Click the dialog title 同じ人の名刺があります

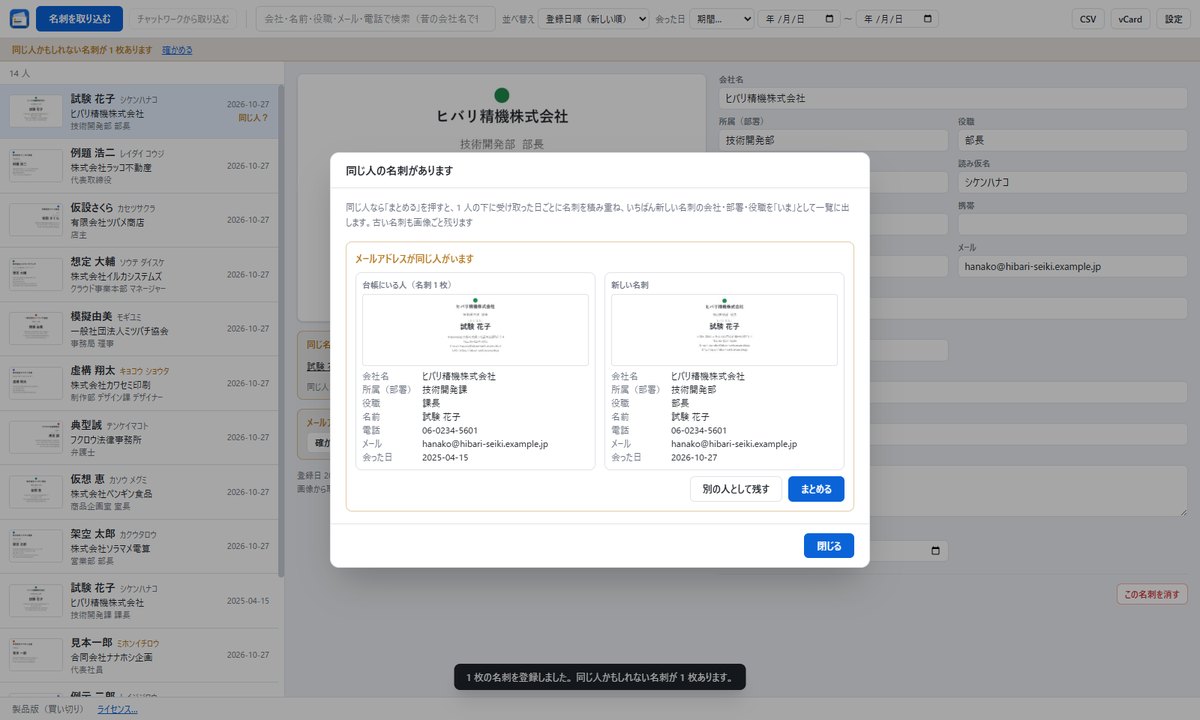[x=399, y=171]
